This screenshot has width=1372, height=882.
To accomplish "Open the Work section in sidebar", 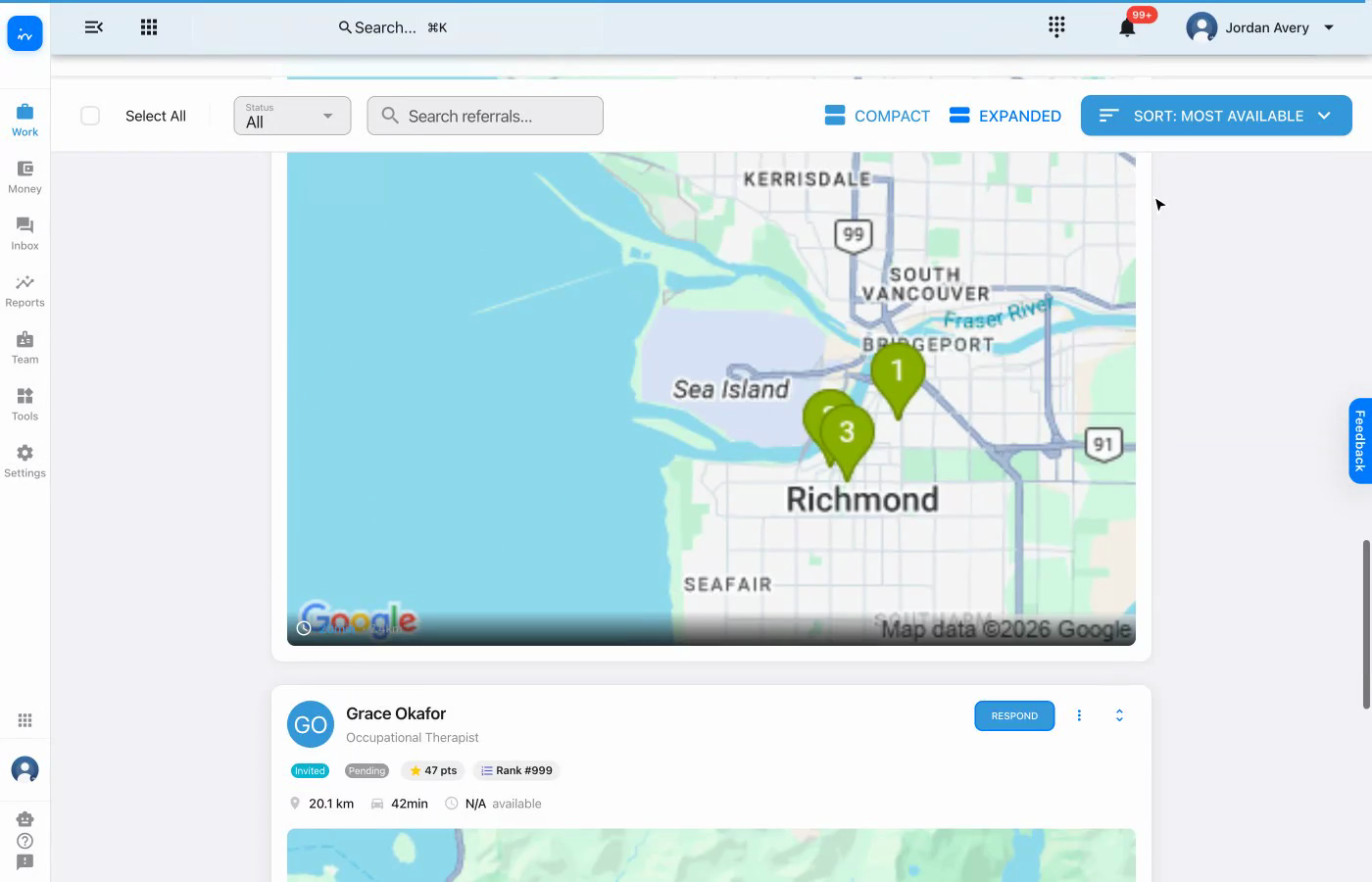I will click(24, 120).
